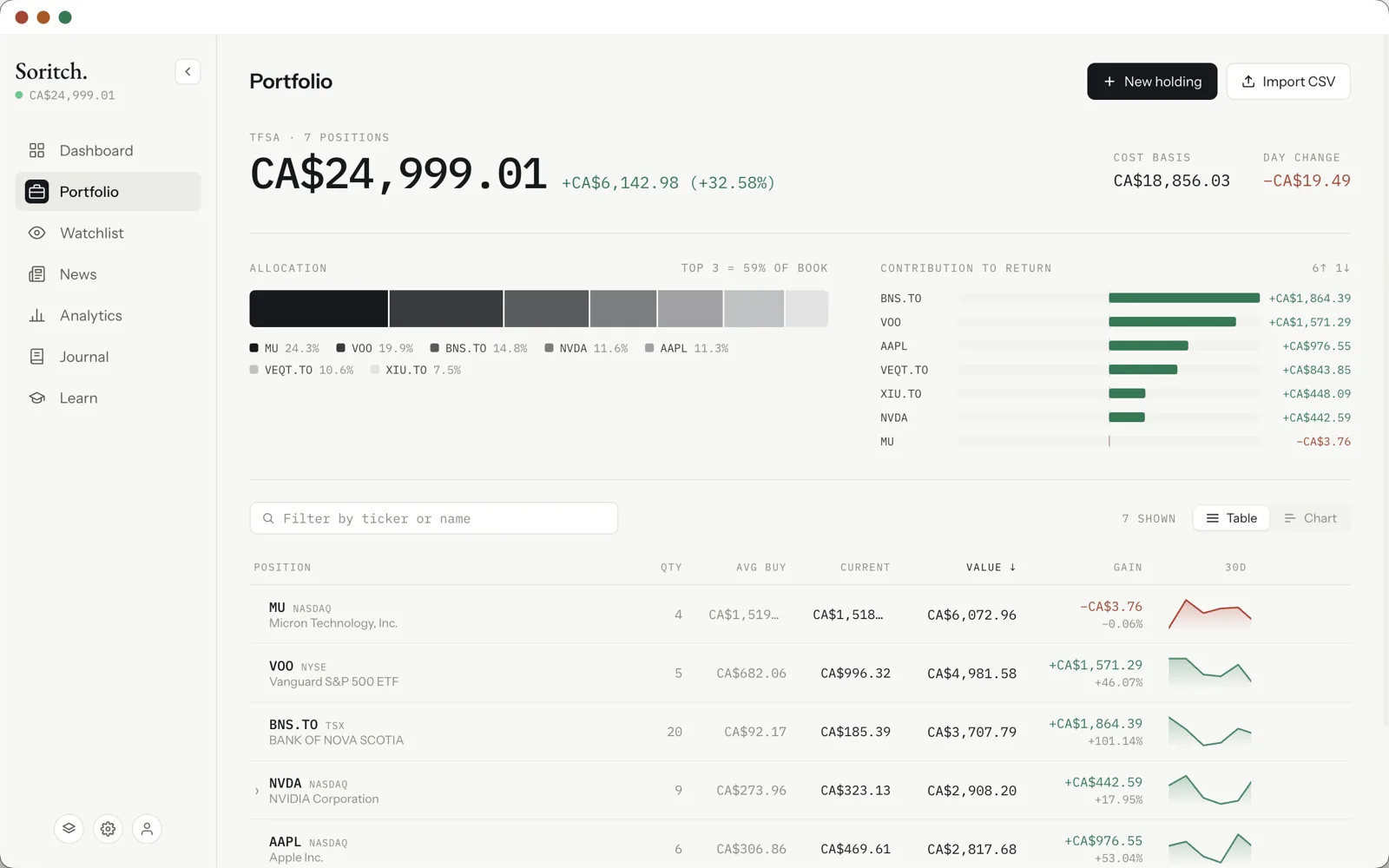The width and height of the screenshot is (1389, 868).
Task: Open the user profile icon
Action: [x=147, y=829]
